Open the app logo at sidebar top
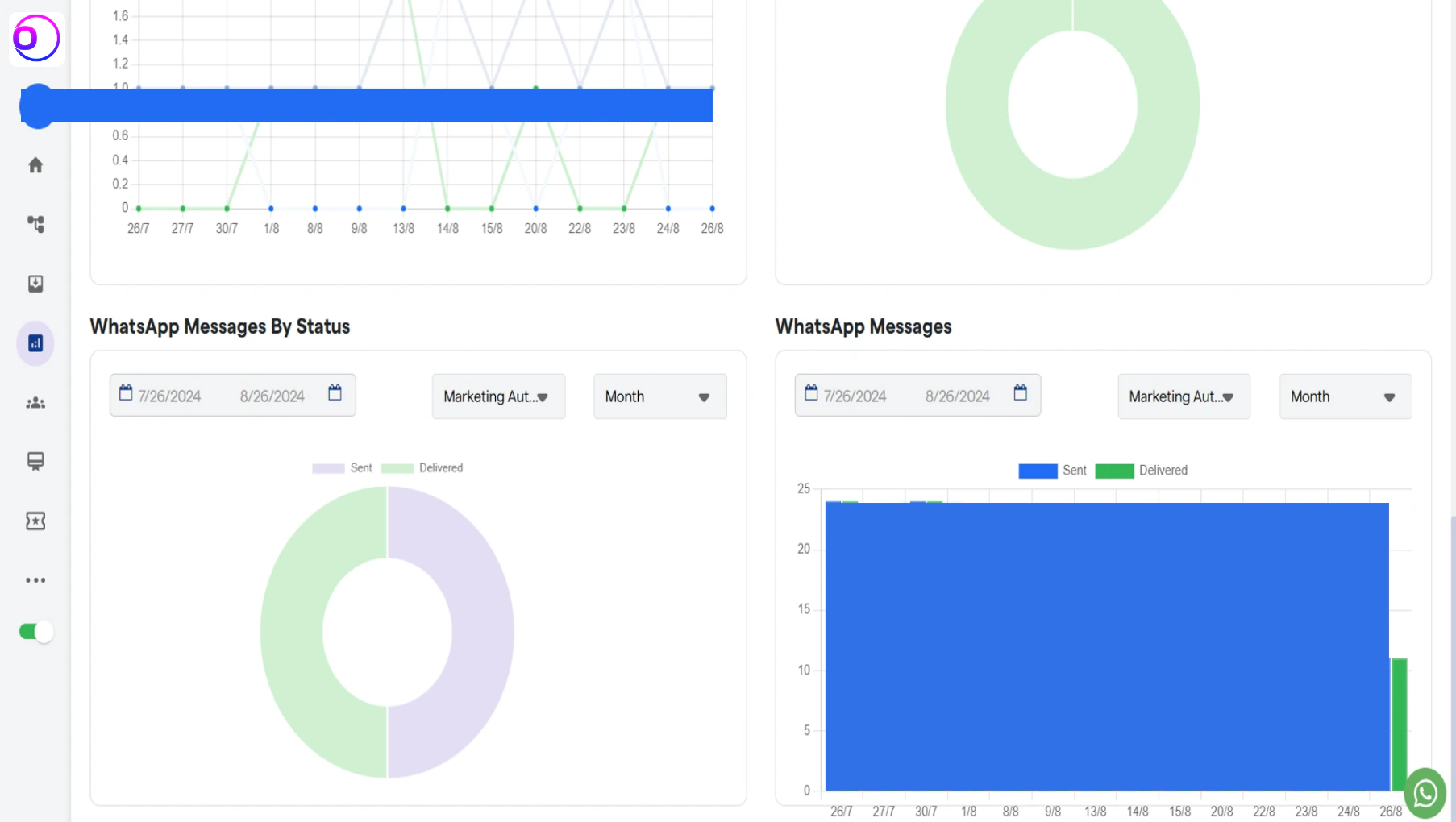 36,38
